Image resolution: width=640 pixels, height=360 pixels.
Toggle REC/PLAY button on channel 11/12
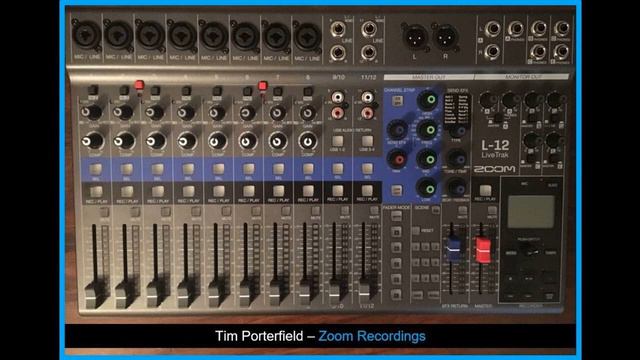367,190
